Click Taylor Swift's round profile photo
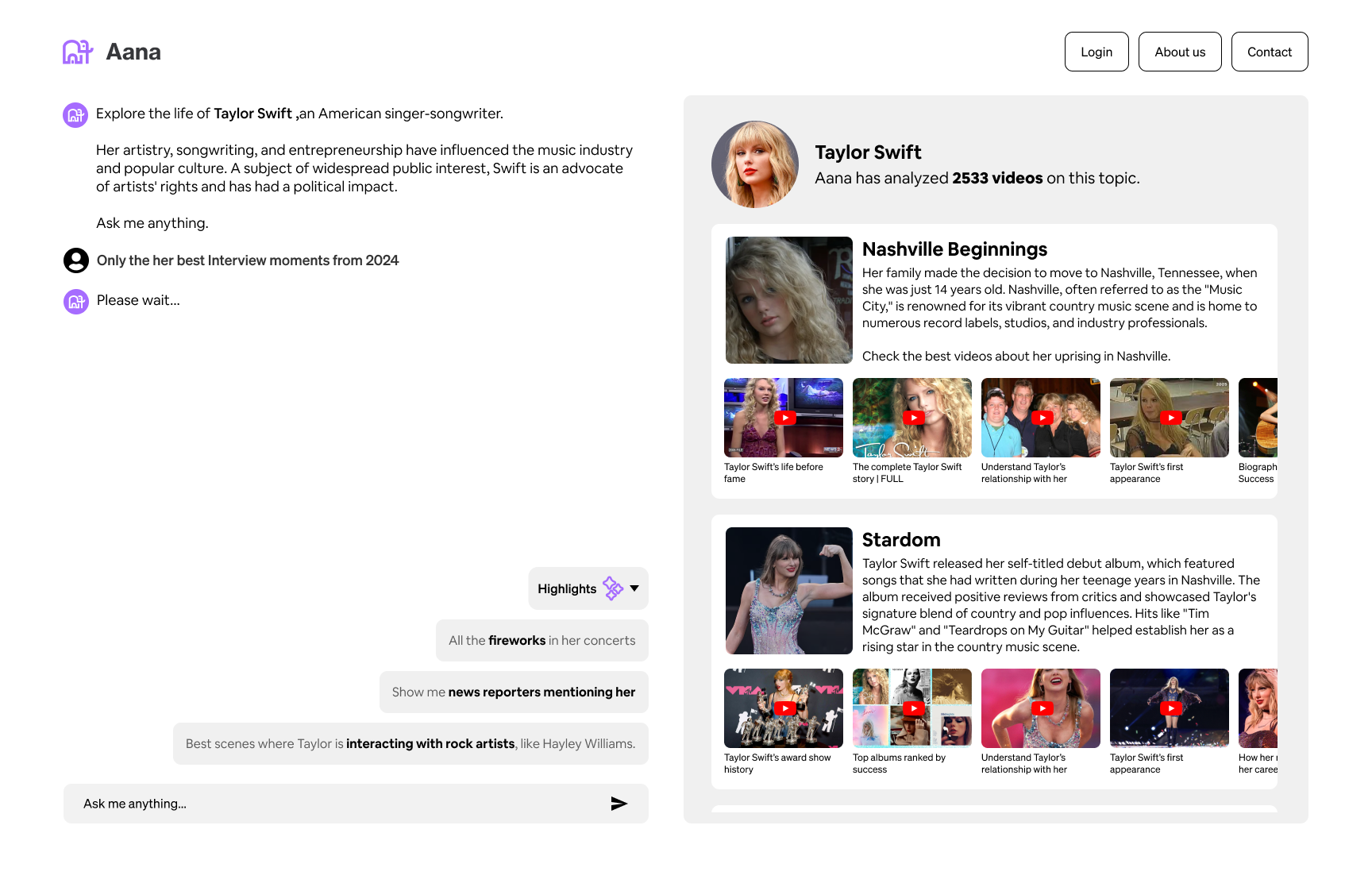This screenshot has height=887, width=1372. 755,164
